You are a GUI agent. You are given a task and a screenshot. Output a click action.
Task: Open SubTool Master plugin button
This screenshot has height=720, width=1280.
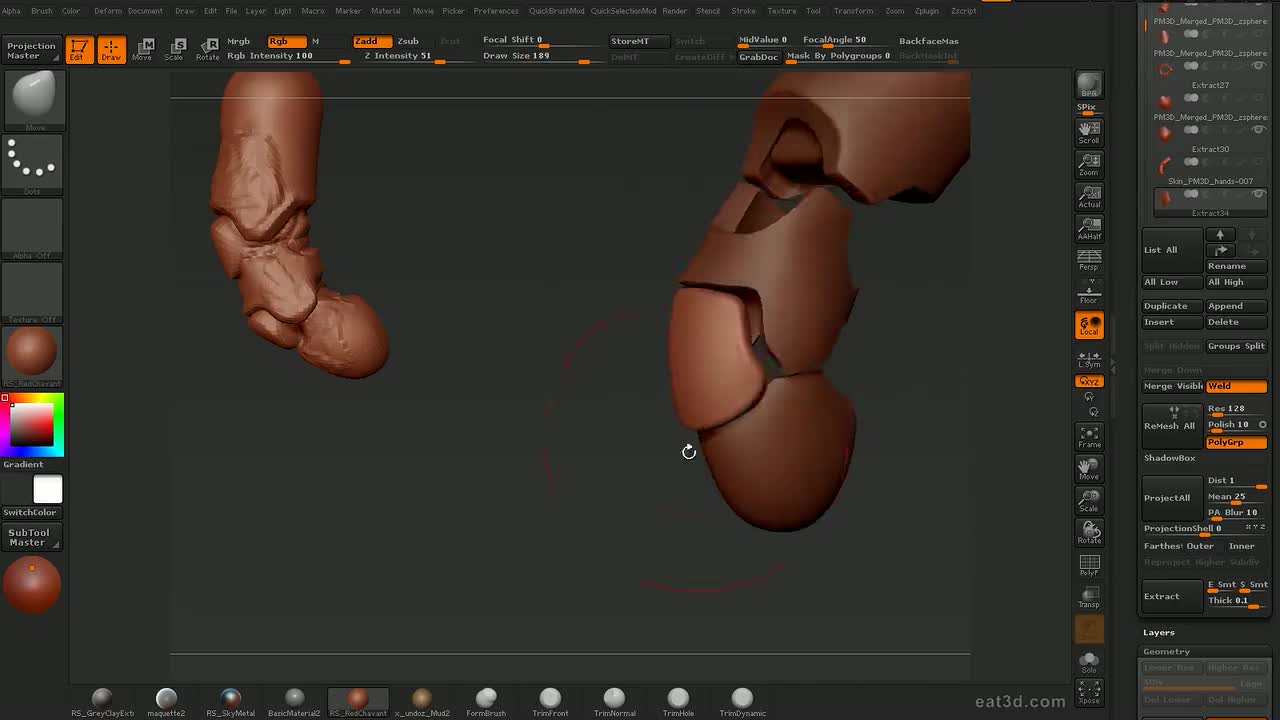pyautogui.click(x=31, y=538)
